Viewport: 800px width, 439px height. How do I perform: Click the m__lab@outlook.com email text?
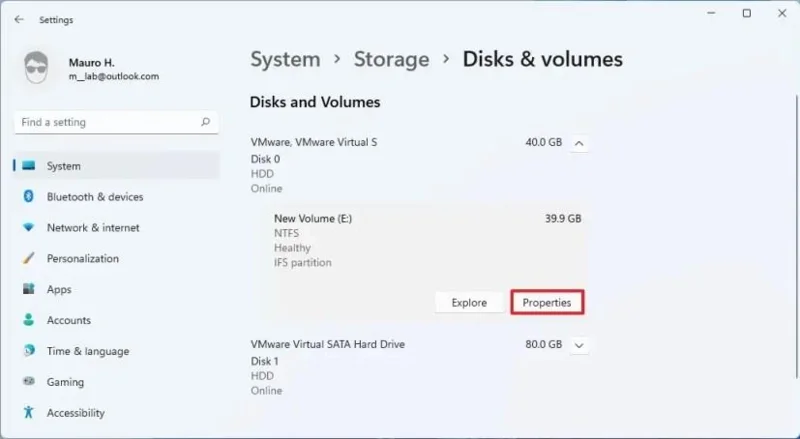114,77
